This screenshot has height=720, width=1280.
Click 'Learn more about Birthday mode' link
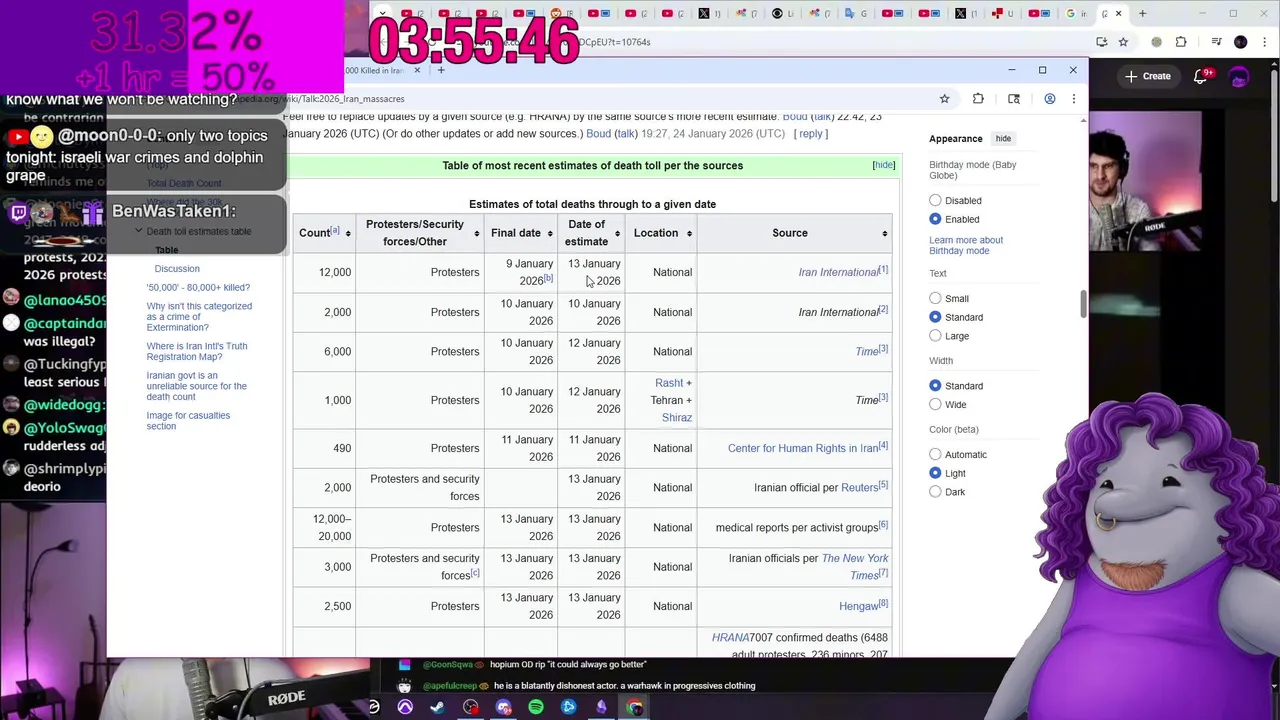(x=966, y=245)
